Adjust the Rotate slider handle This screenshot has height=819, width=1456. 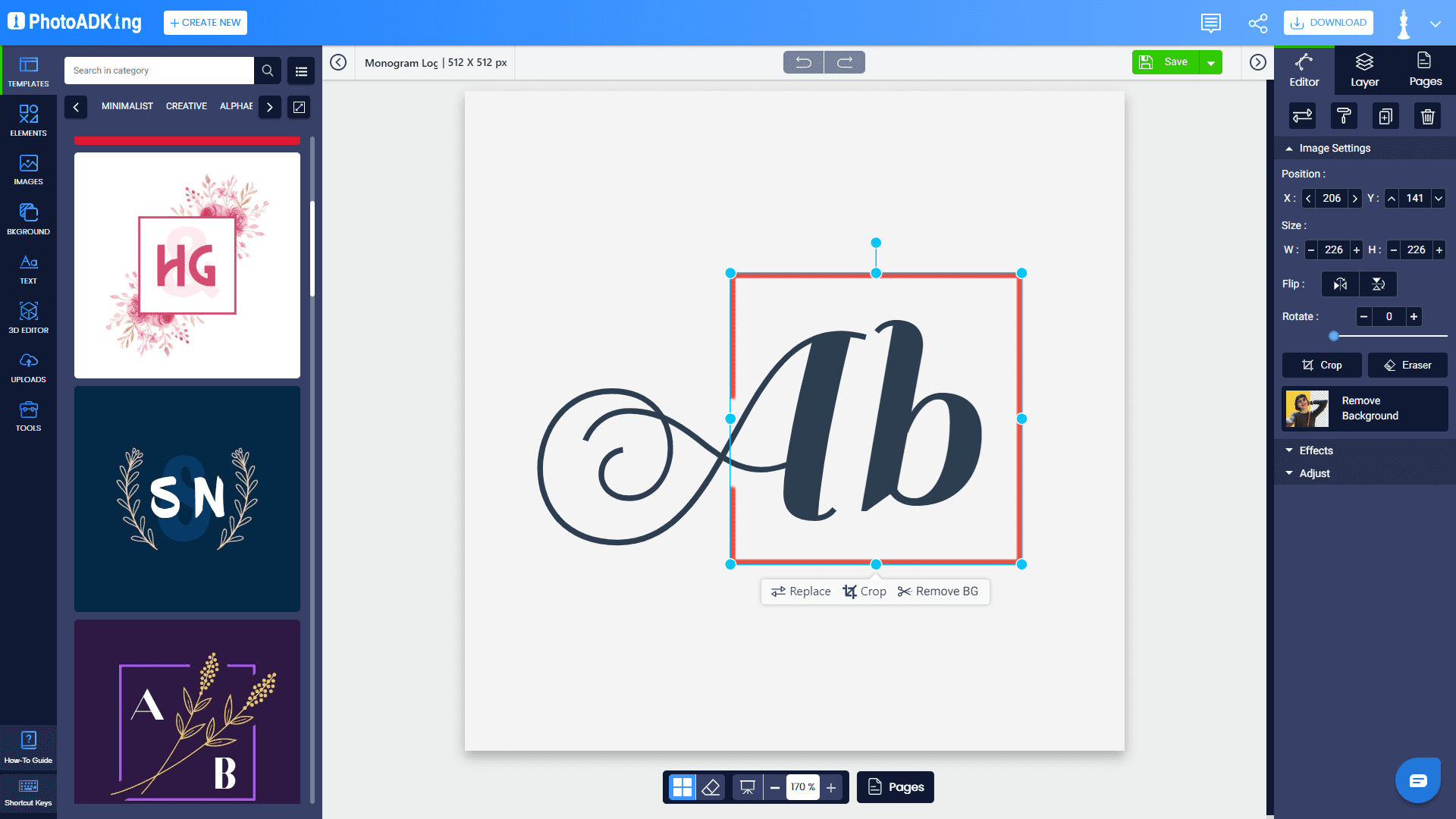[1334, 336]
